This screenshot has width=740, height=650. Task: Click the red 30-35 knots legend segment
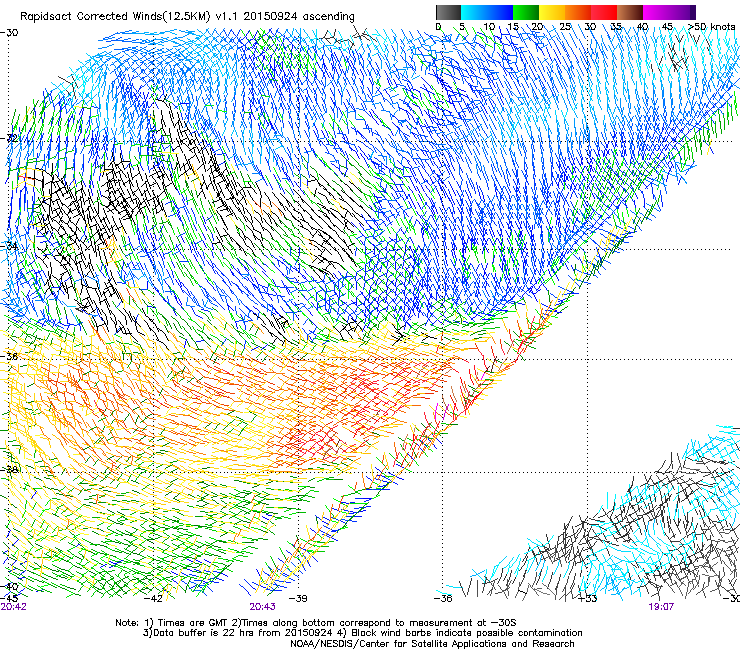click(604, 12)
